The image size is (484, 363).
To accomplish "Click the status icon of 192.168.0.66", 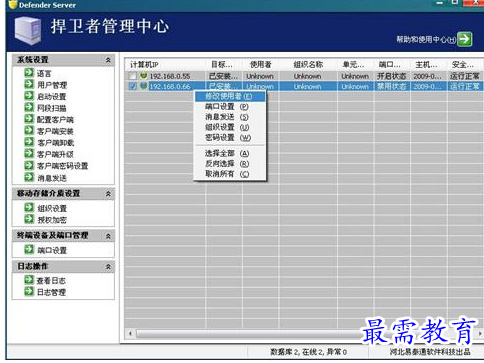I will tap(144, 86).
